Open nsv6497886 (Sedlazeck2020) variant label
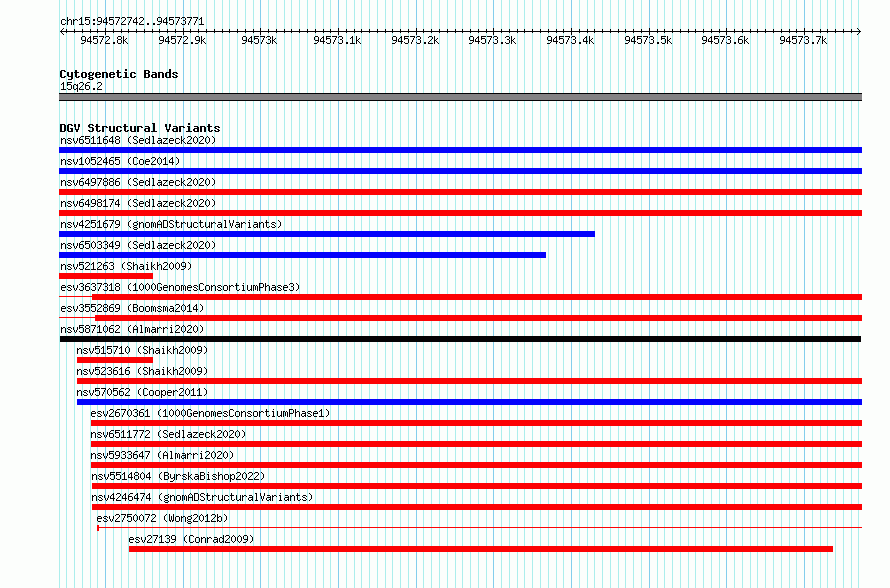Image resolution: width=890 pixels, height=588 pixels. click(138, 182)
